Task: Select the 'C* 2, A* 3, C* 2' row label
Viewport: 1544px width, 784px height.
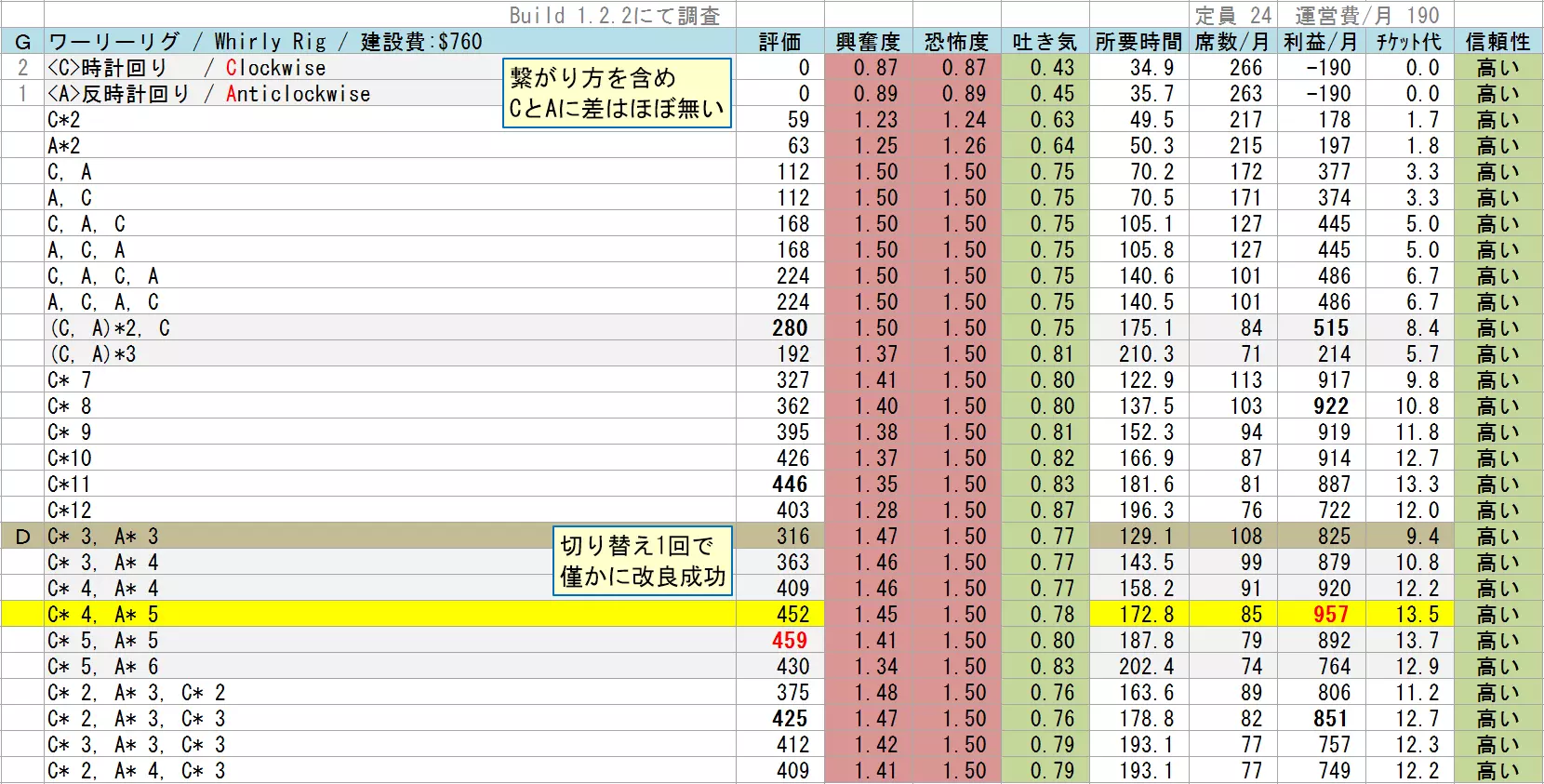Action: (x=137, y=693)
